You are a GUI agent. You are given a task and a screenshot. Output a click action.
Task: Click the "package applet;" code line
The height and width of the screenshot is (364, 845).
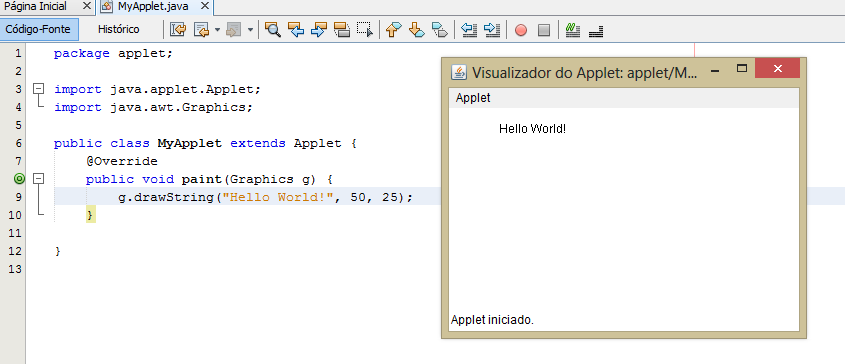(113, 53)
